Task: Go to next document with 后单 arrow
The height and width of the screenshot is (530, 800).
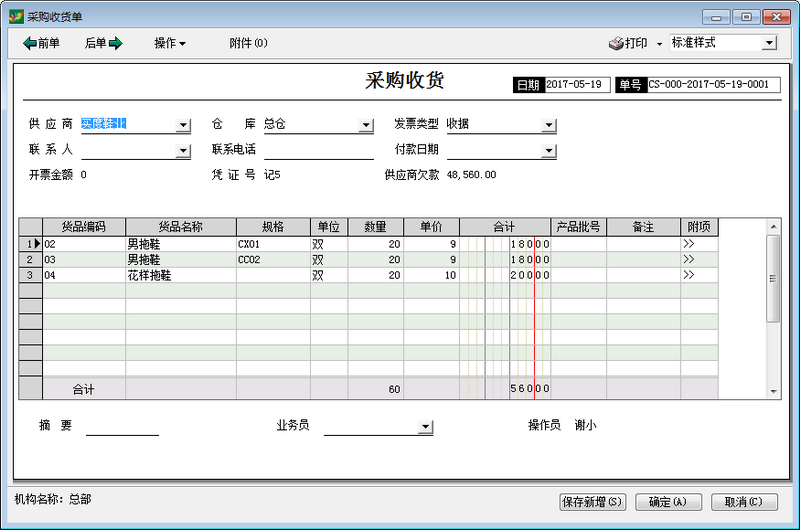Action: click(x=104, y=43)
